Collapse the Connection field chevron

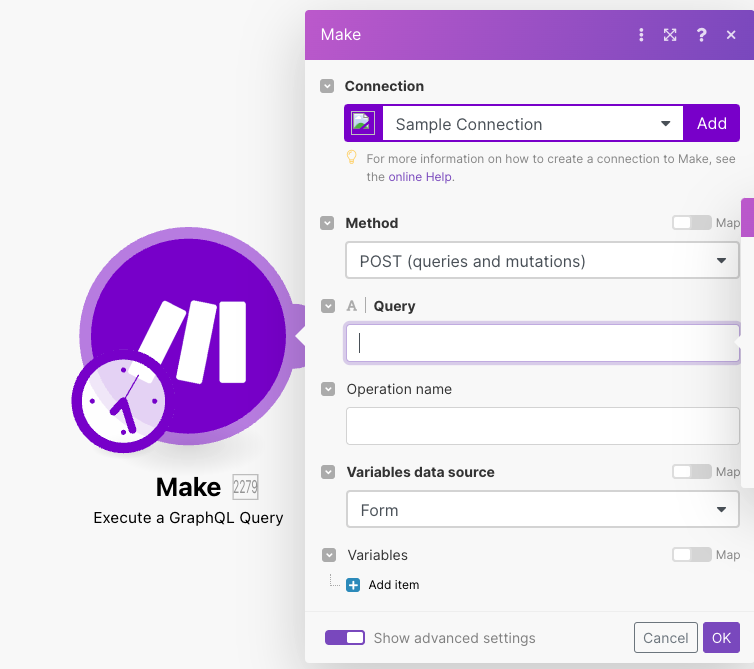(x=327, y=86)
